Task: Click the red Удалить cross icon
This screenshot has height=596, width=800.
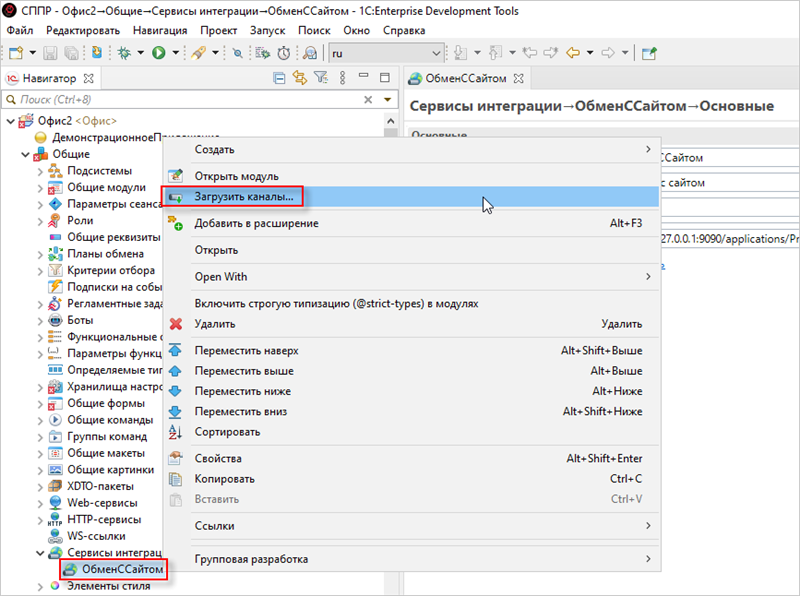Action: coord(176,324)
